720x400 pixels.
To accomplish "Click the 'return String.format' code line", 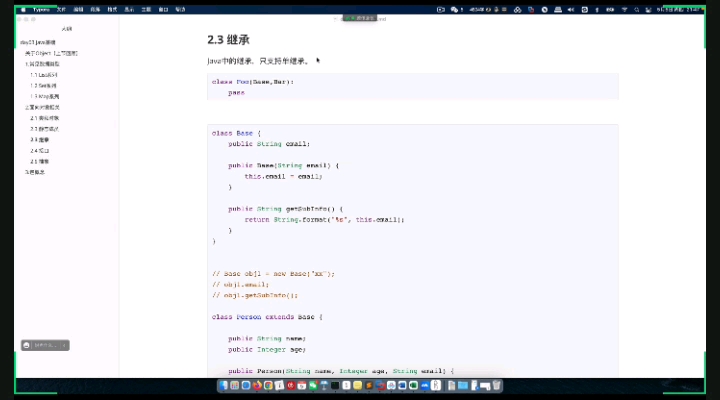I will tap(324, 220).
